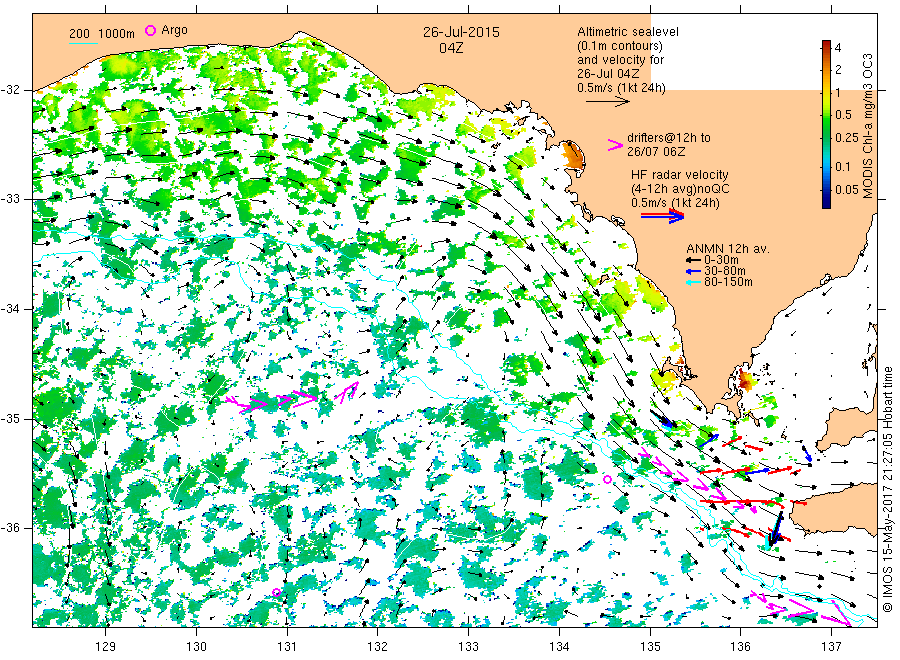Screen dimensions: 900x660
Task: Click the latitude axis label -35
Action: 10,418
